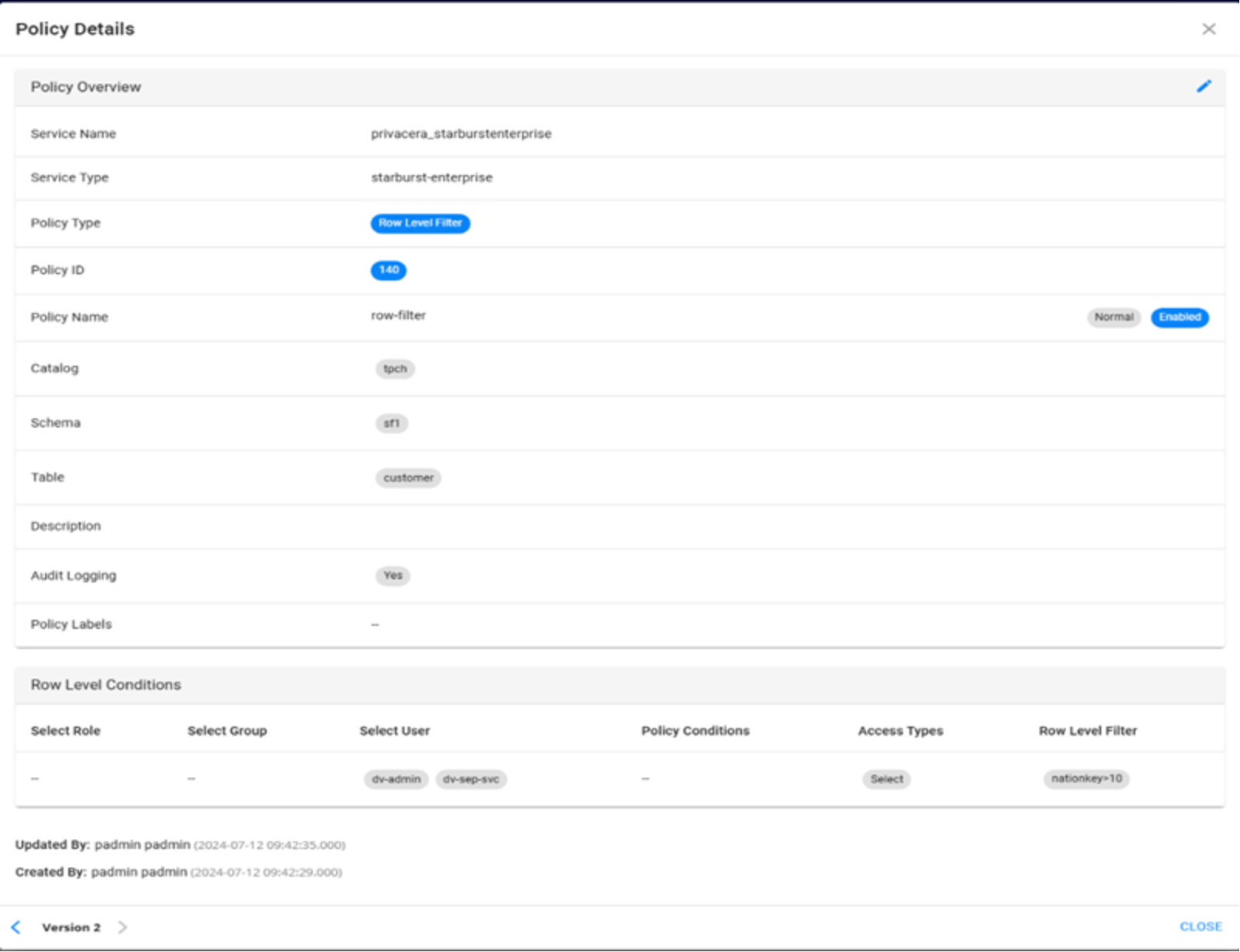Click the Version 2 label

click(x=71, y=927)
